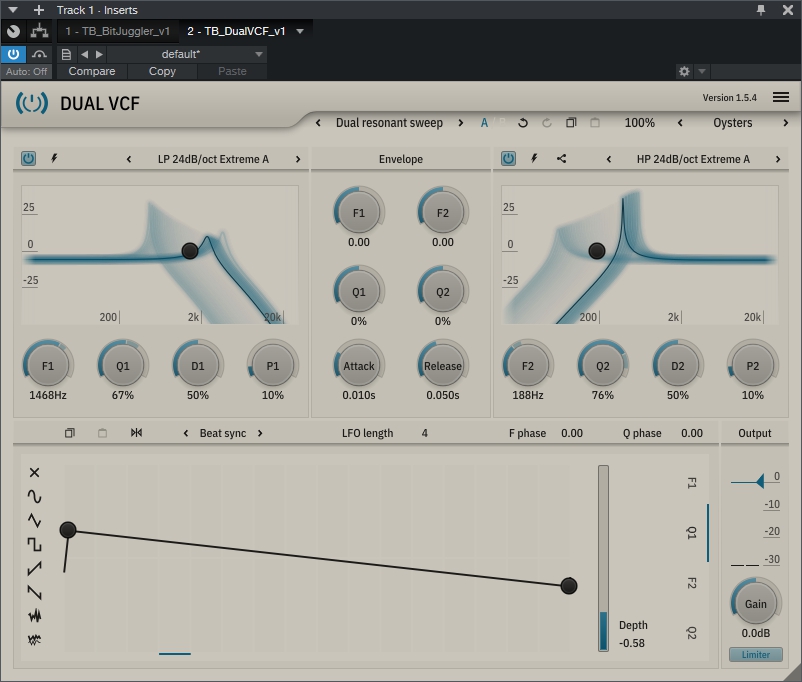This screenshot has height=682, width=802.
Task: Select the Q1 LFO target tab
Action: click(x=692, y=533)
